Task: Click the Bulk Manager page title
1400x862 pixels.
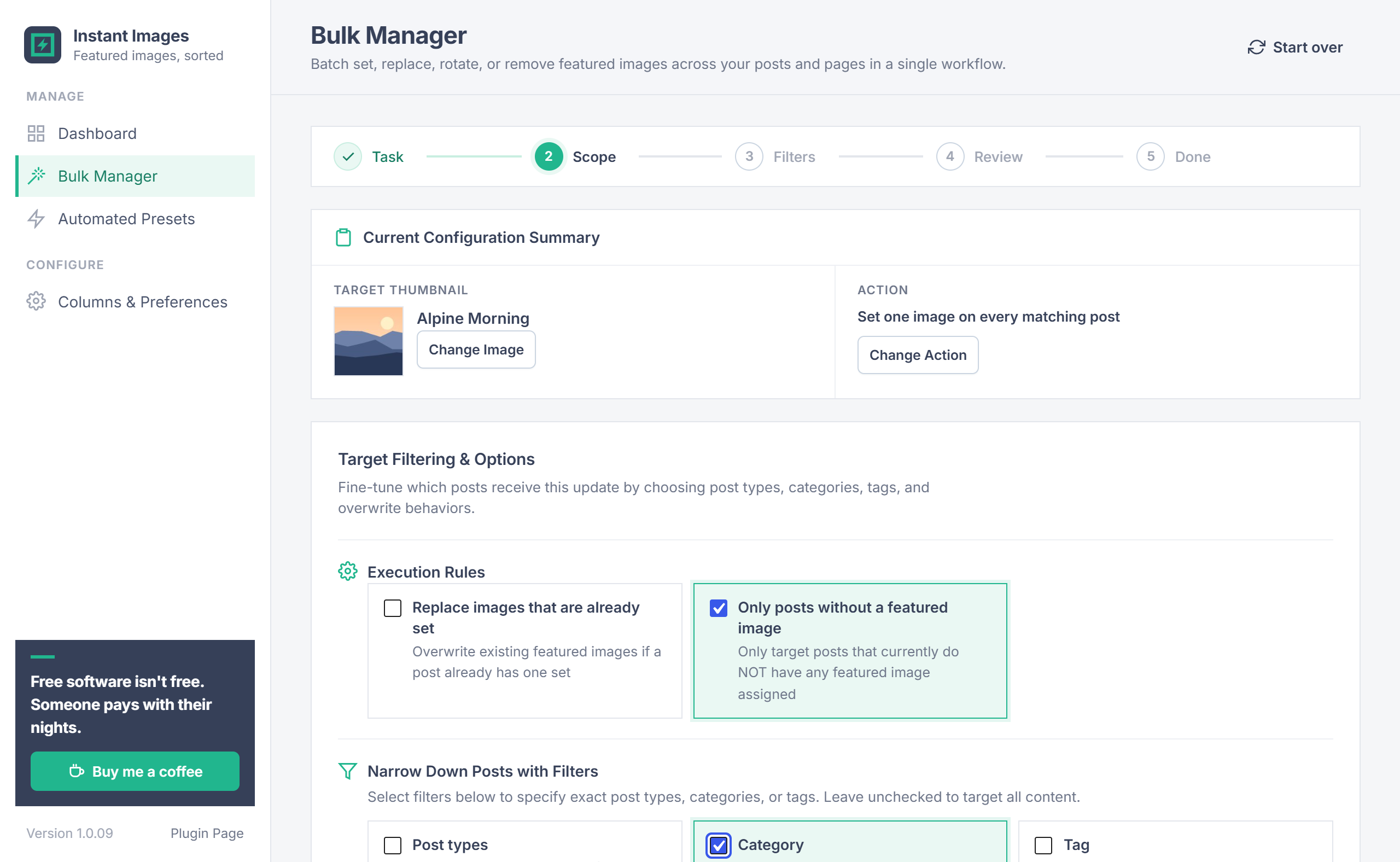Action: coord(388,36)
